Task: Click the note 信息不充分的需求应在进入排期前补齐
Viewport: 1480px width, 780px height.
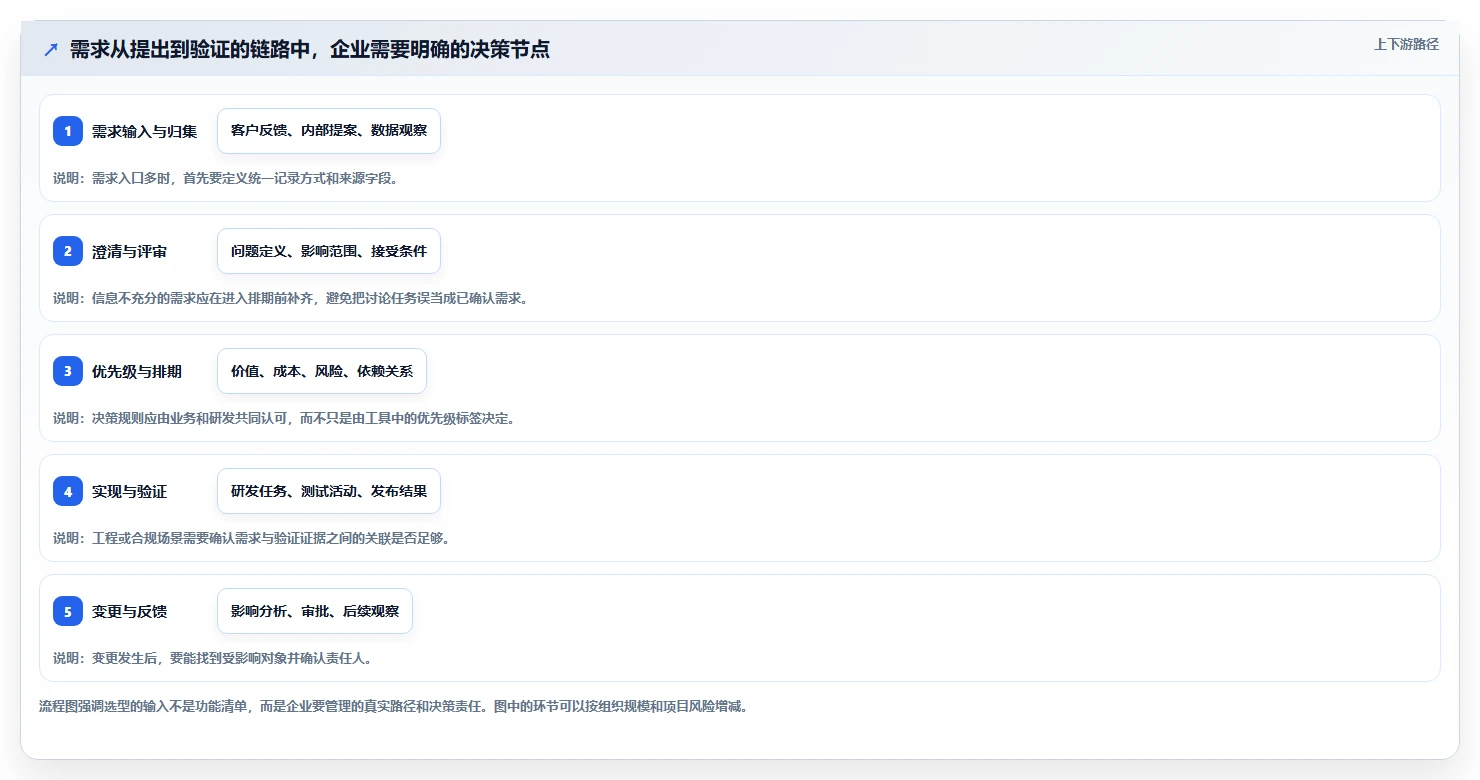Action: [201, 298]
